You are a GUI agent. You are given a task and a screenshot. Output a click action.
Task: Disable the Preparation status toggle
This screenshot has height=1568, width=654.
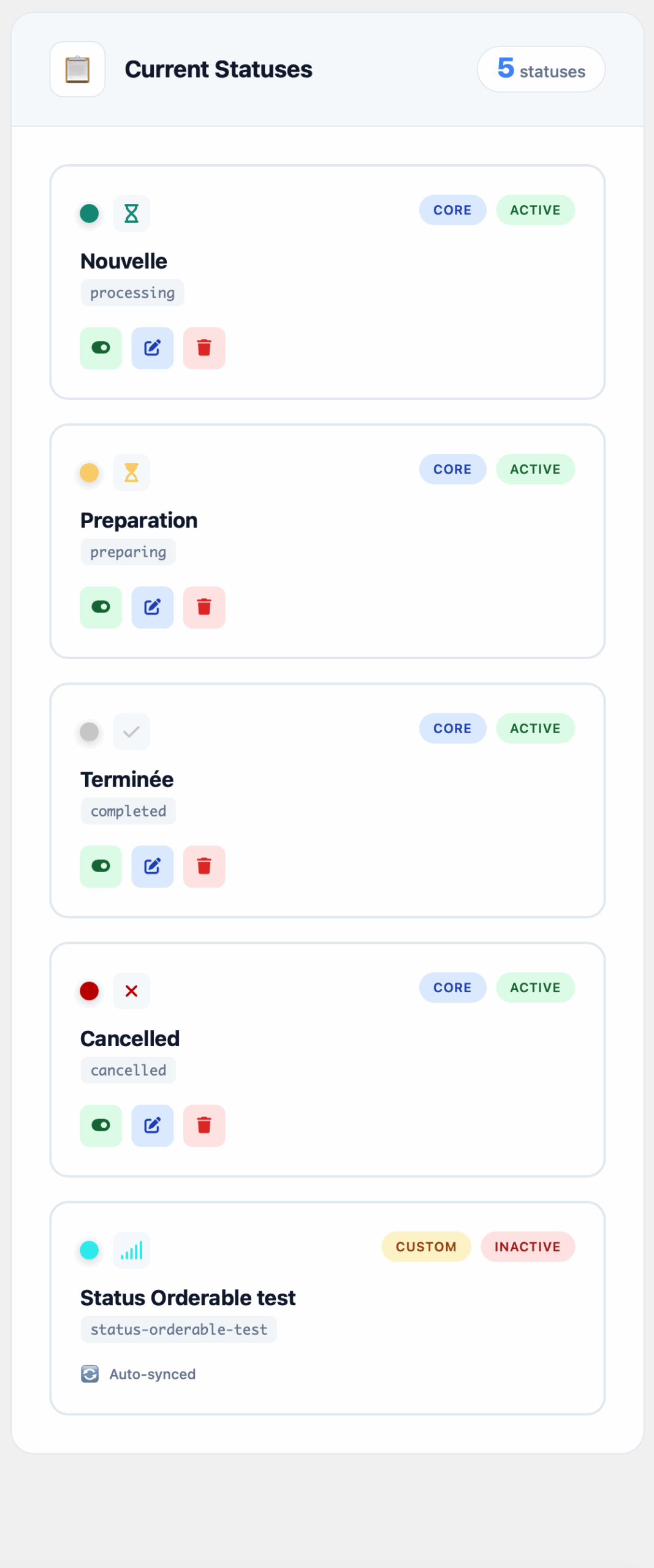click(101, 608)
